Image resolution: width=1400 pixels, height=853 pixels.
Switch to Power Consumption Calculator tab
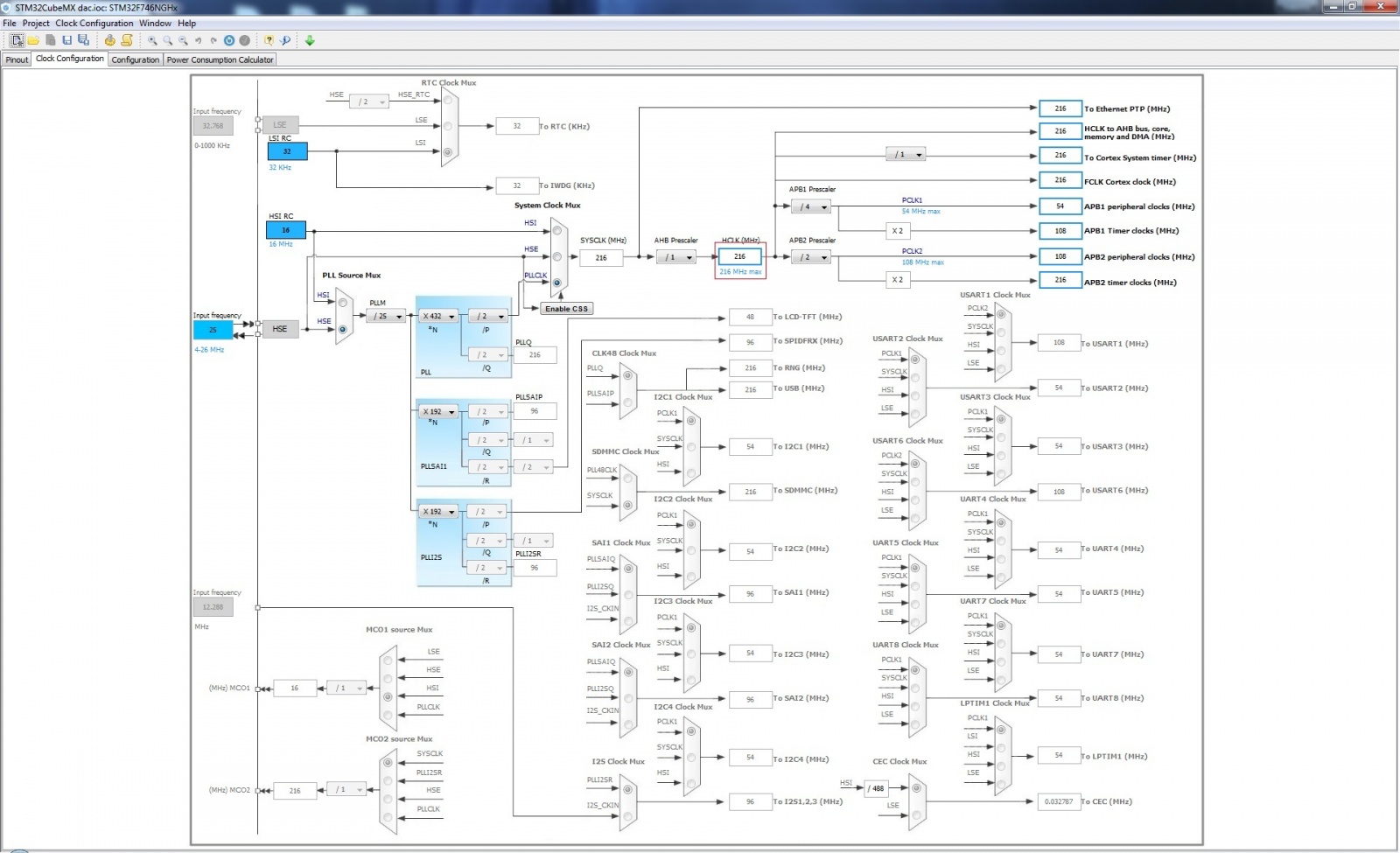(220, 59)
